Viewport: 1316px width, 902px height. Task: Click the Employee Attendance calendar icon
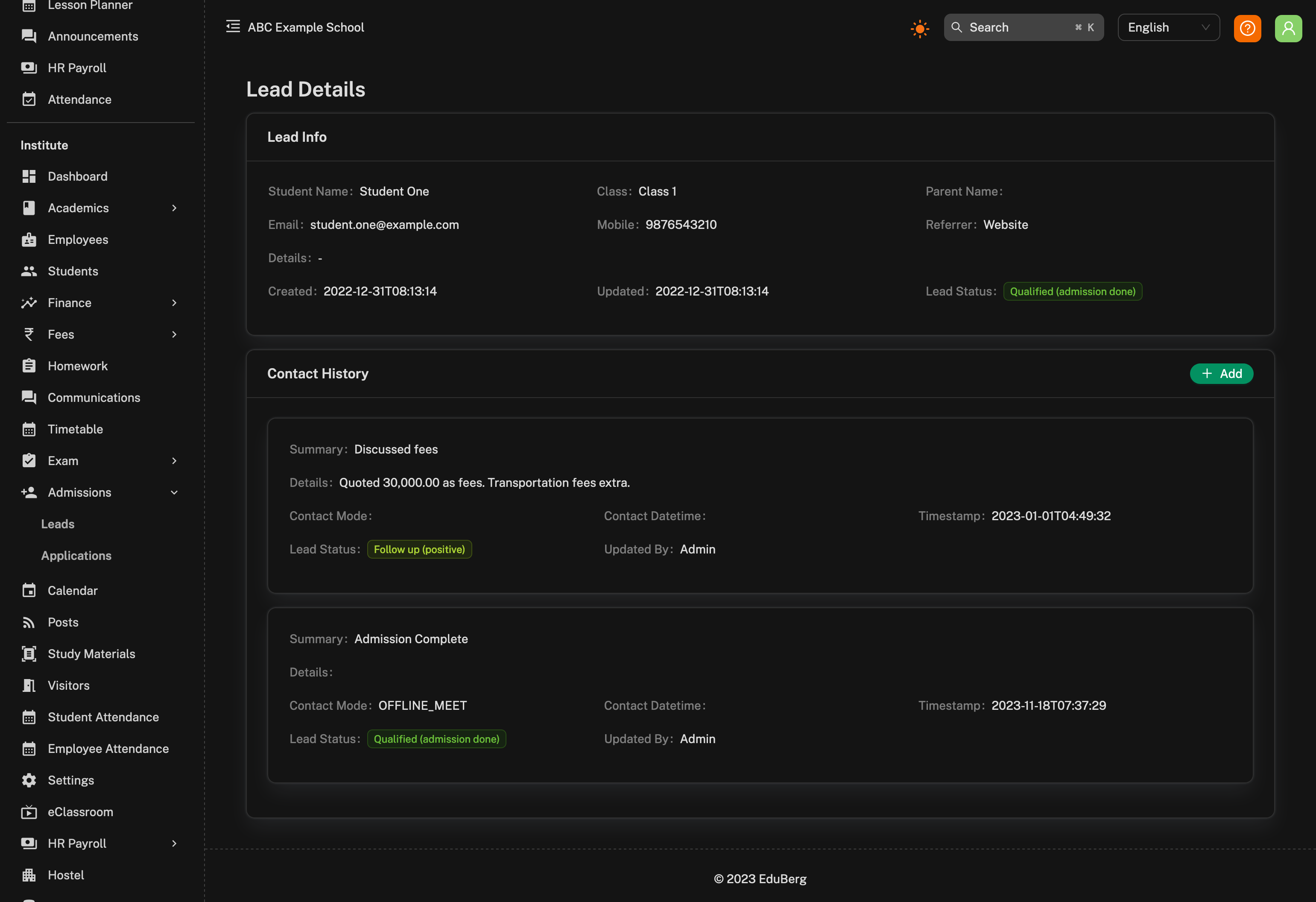pos(29,749)
